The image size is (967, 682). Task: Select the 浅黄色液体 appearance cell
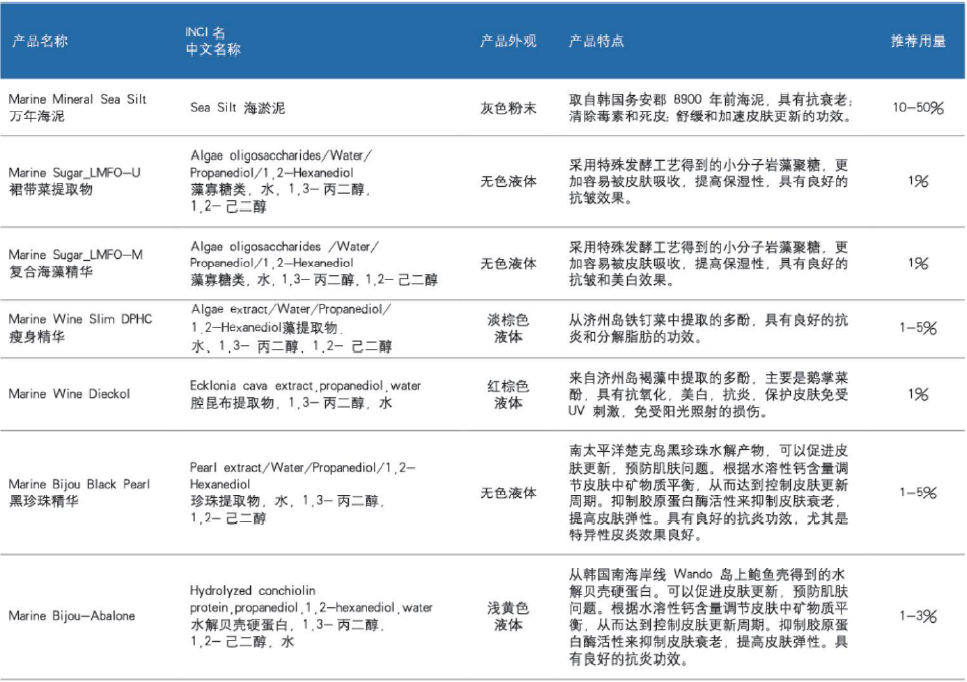pos(508,616)
